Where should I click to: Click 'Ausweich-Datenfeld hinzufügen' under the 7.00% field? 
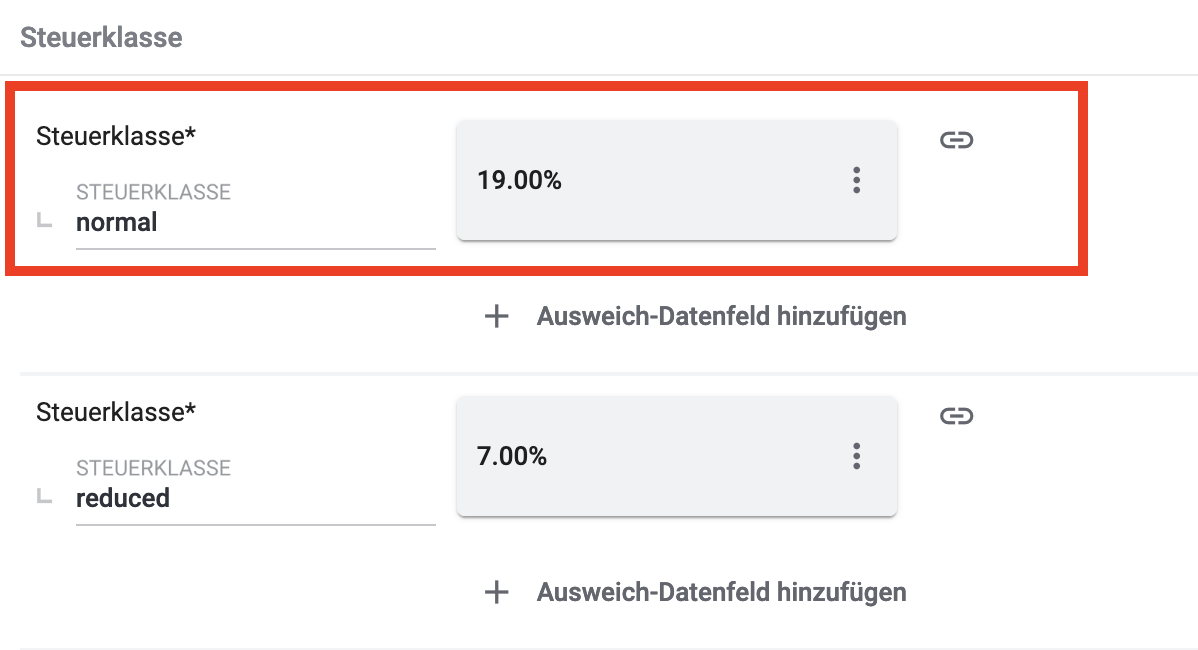point(721,592)
